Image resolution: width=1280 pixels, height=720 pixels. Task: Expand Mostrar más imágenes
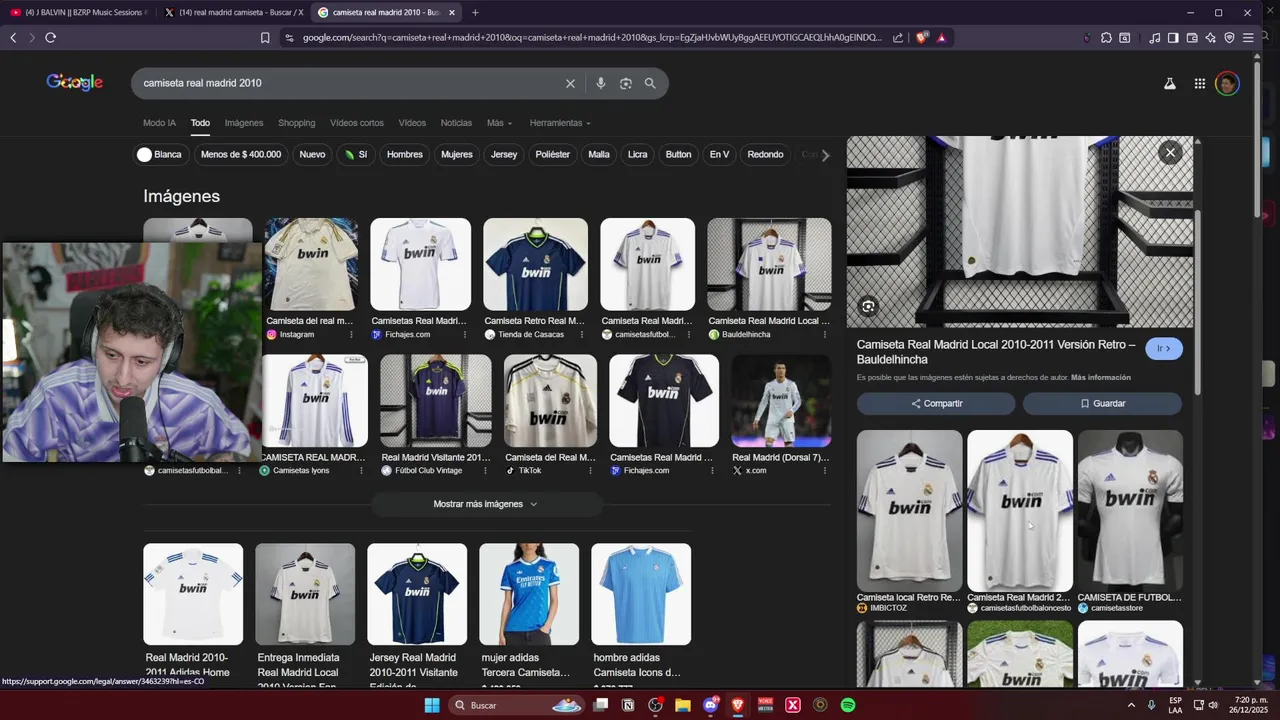[485, 504]
